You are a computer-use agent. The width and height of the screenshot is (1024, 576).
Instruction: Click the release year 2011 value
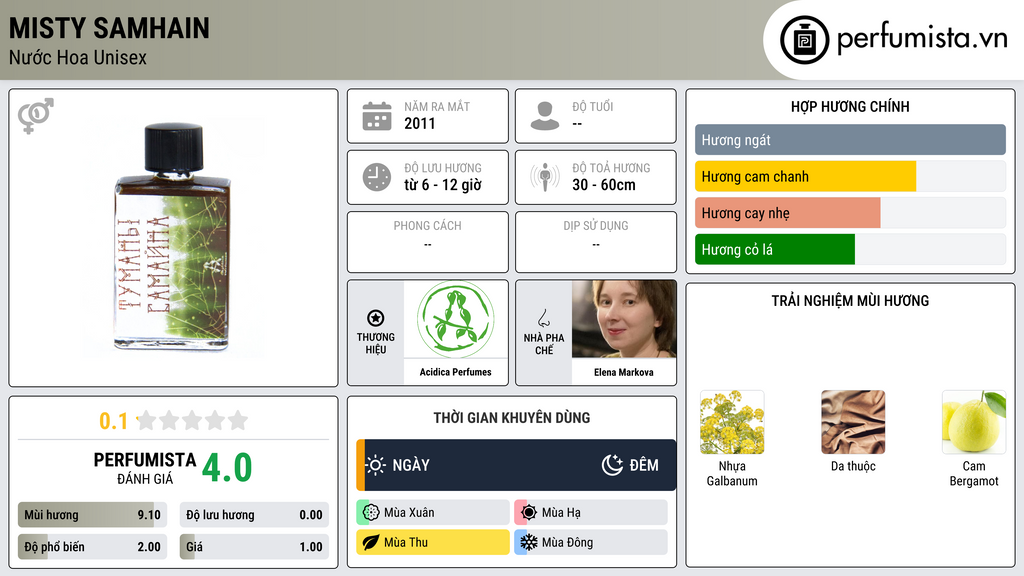(x=420, y=123)
